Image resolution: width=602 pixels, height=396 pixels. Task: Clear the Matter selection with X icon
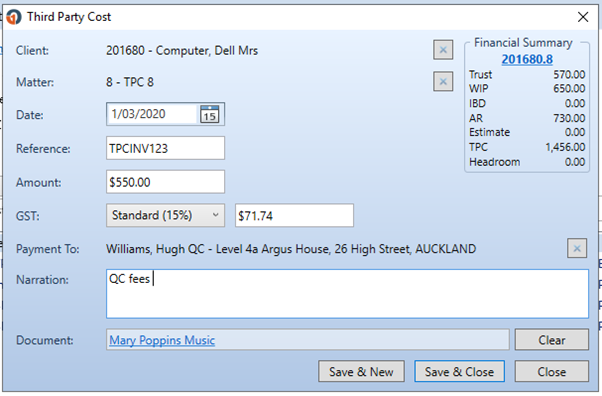(443, 81)
